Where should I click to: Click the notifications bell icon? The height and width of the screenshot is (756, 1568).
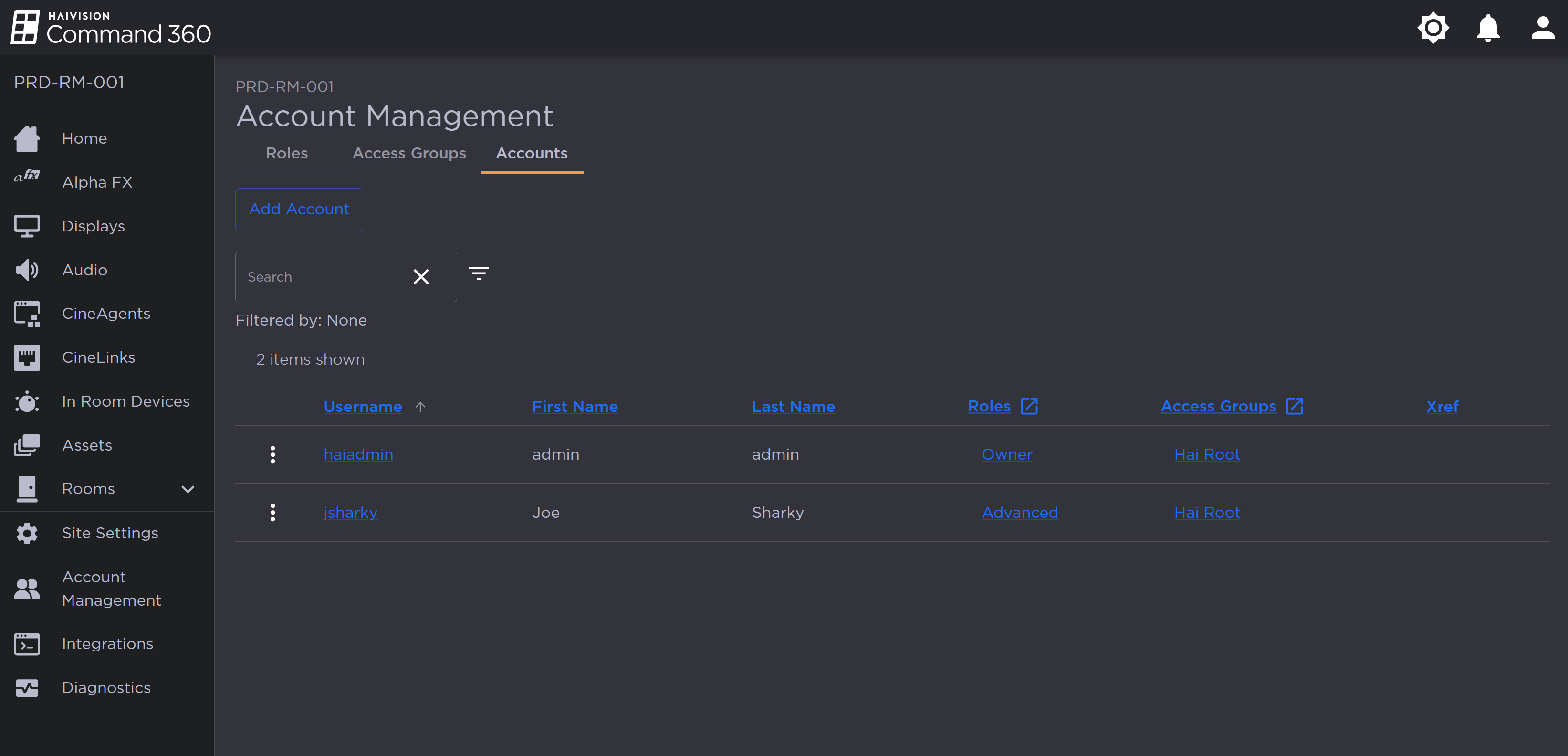pyautogui.click(x=1487, y=27)
